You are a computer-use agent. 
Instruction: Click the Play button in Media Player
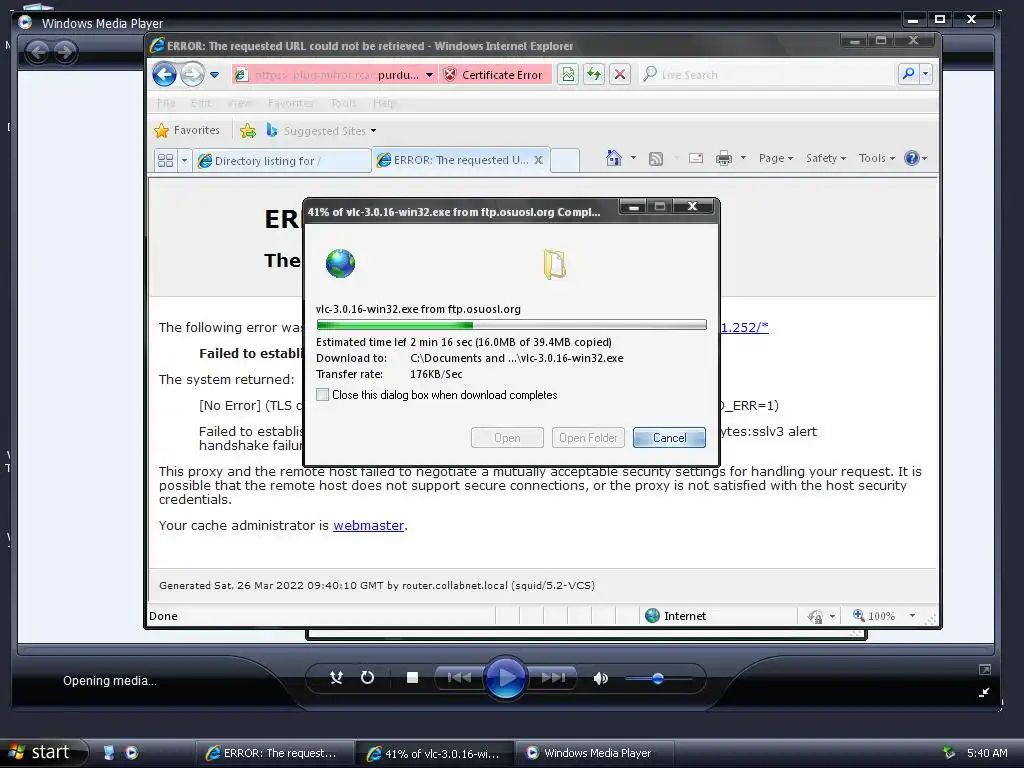[x=506, y=677]
